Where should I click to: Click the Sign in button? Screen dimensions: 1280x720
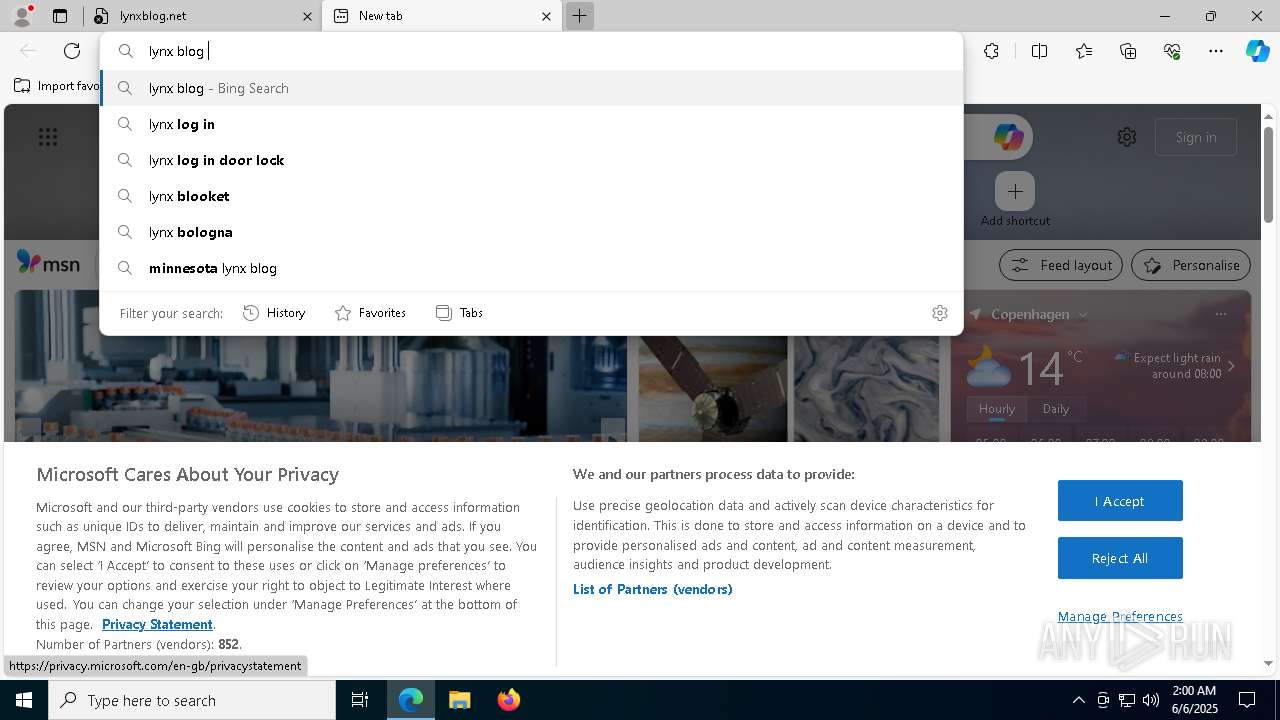[x=1196, y=137]
